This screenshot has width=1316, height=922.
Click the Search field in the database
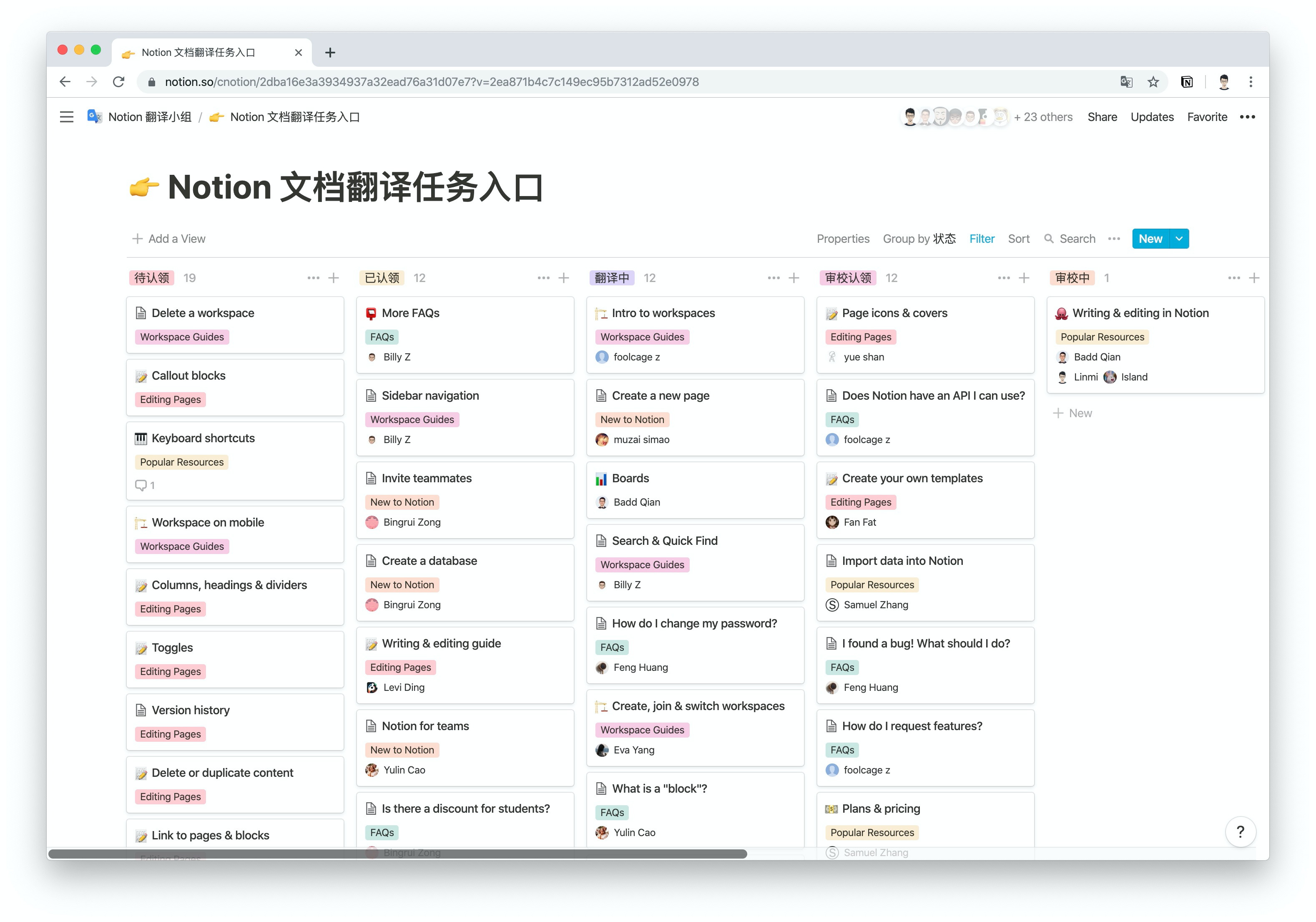[1070, 239]
